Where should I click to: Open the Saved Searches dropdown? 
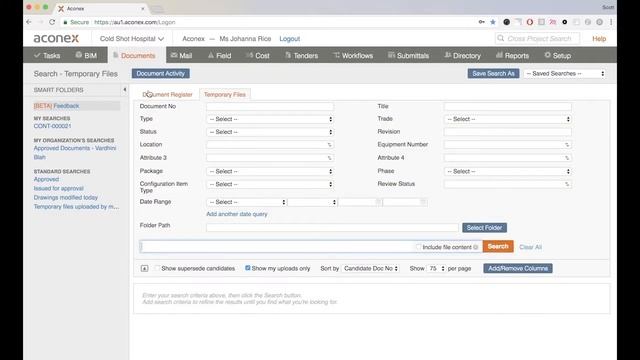pos(564,73)
